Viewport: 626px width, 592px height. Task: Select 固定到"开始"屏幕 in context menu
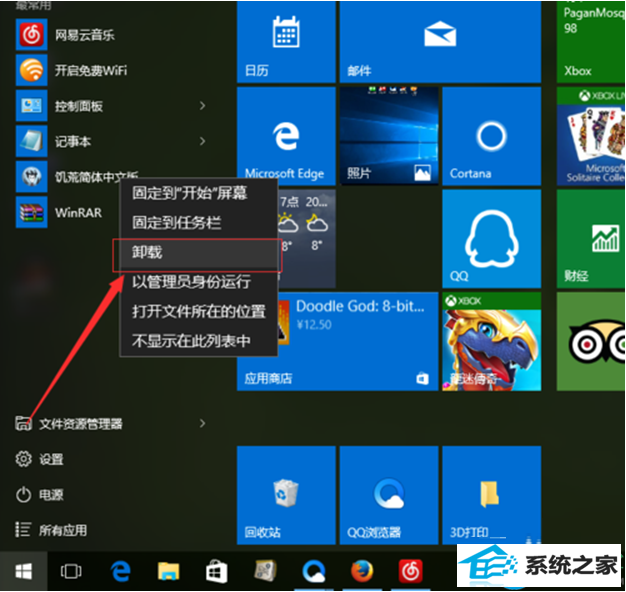198,193
